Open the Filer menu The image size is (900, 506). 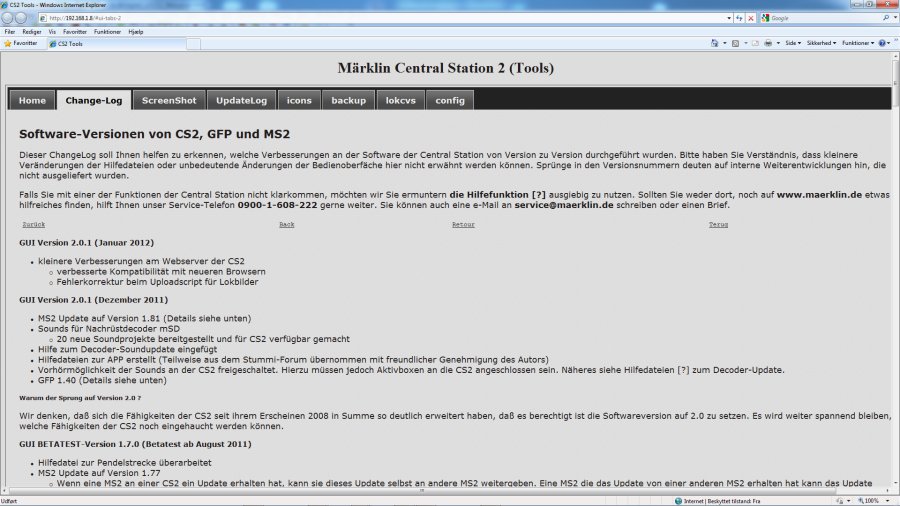(x=10, y=32)
